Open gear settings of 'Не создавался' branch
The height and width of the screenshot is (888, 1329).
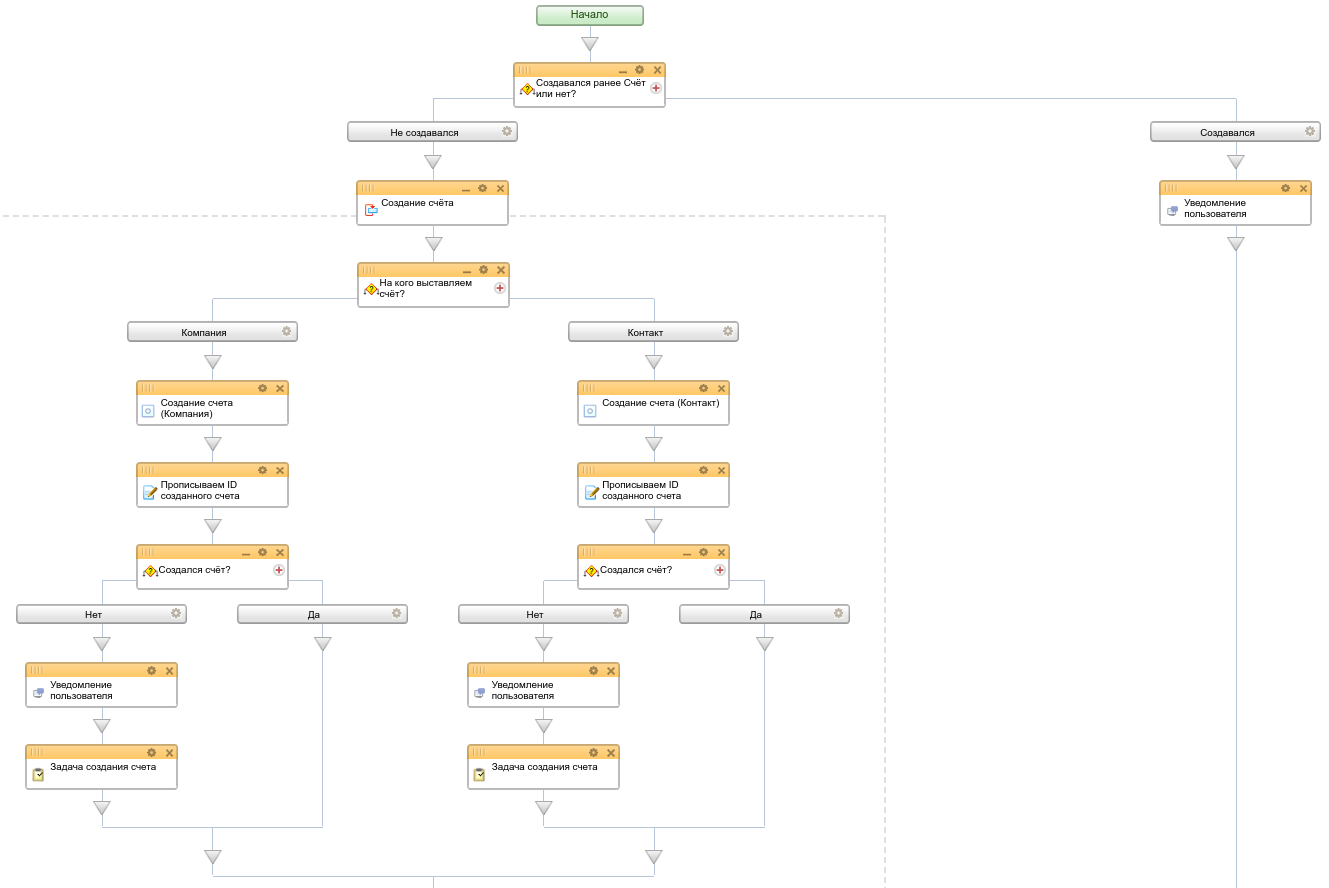tap(507, 131)
